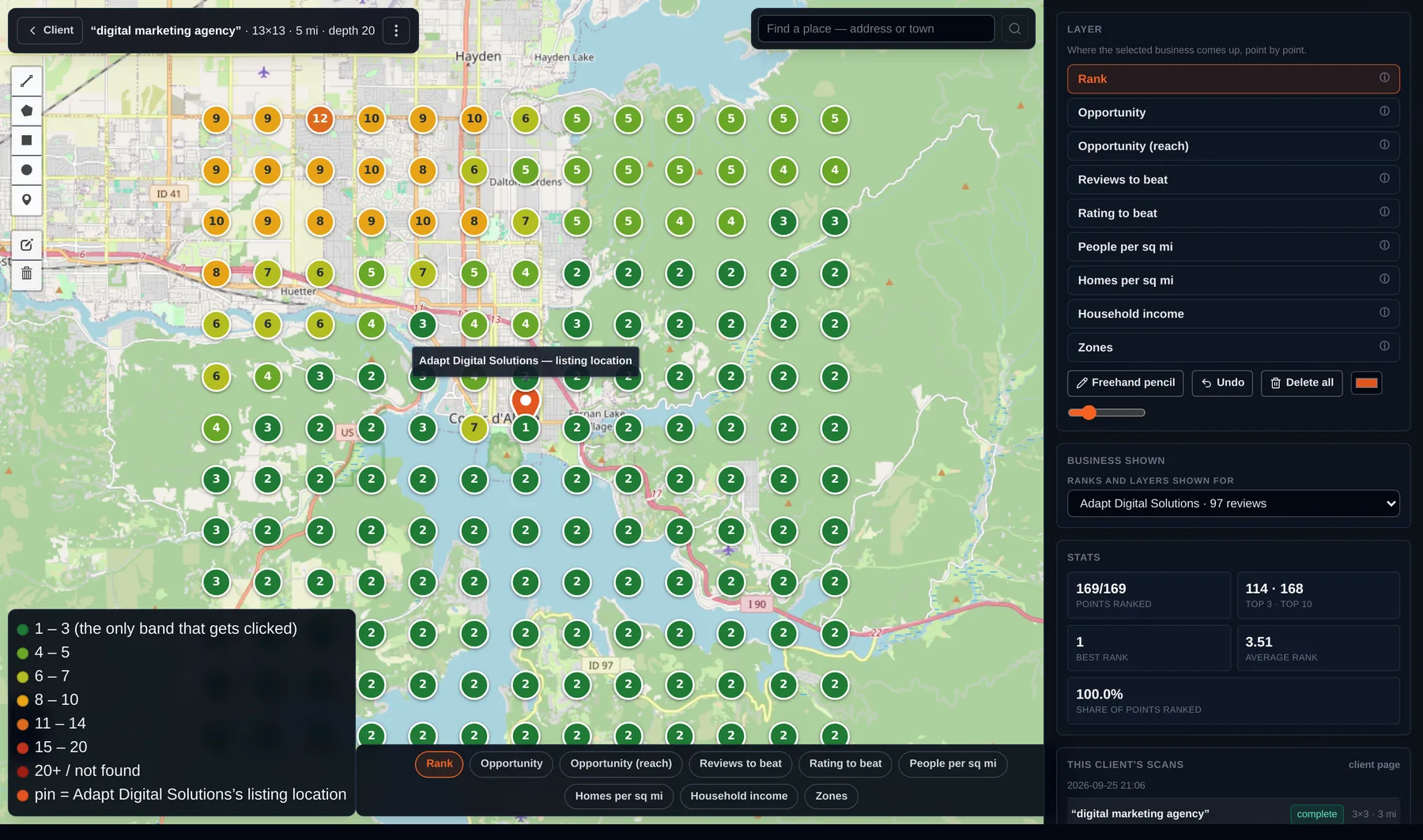Screen dimensions: 1423x840
Task: Click the Delete all button
Action: (x=1301, y=383)
